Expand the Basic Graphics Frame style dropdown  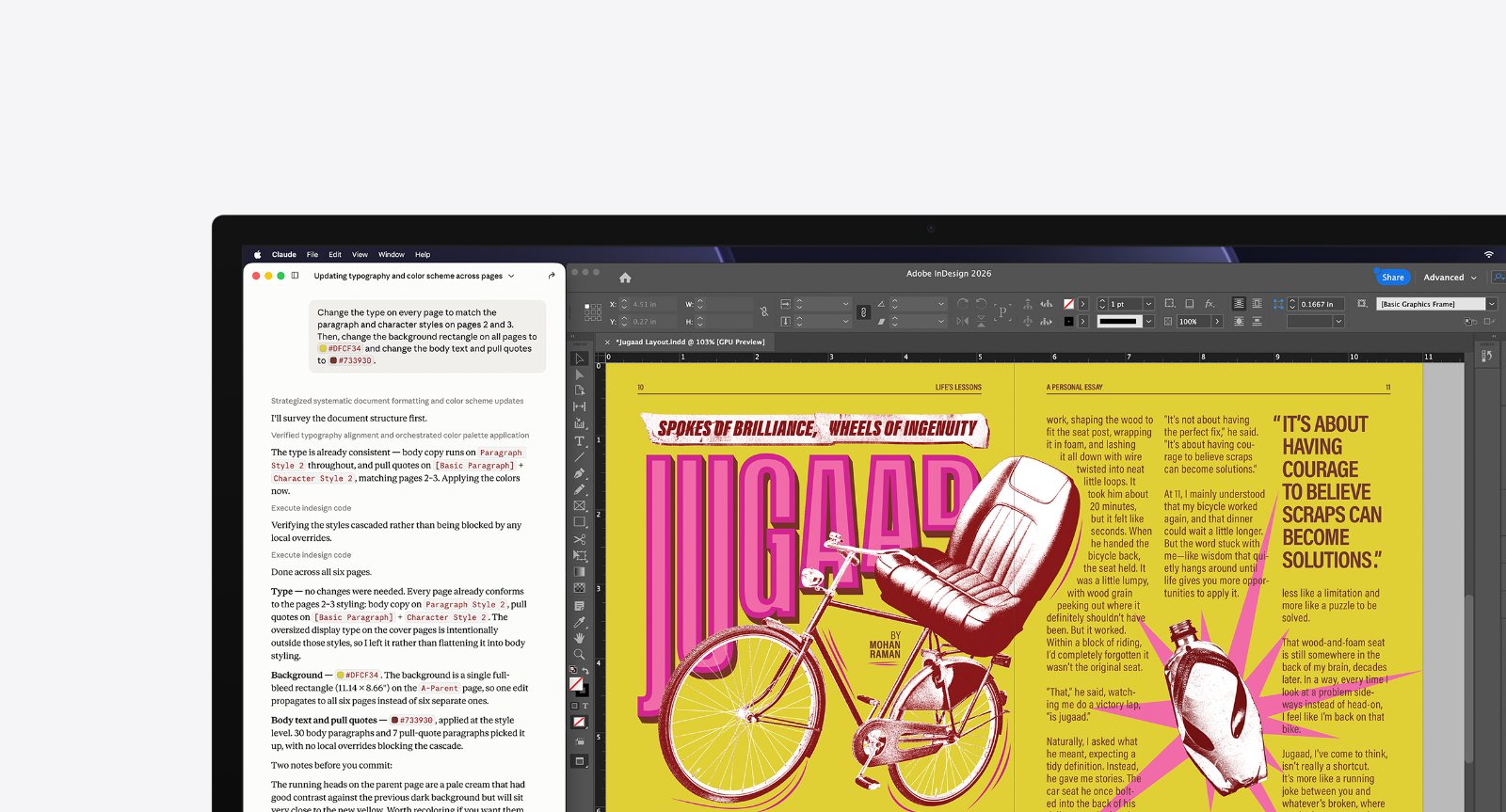1492,304
